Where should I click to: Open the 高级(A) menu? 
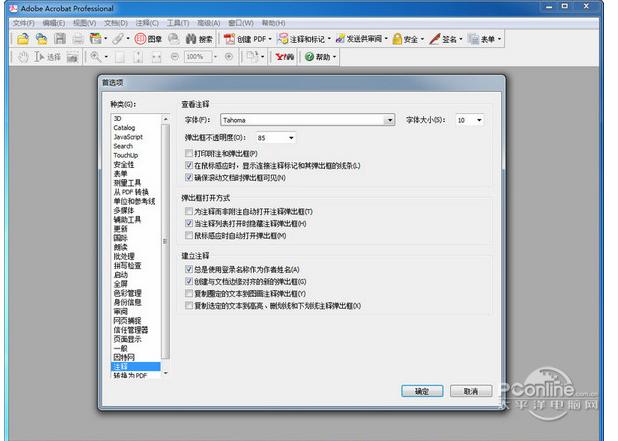[x=208, y=23]
